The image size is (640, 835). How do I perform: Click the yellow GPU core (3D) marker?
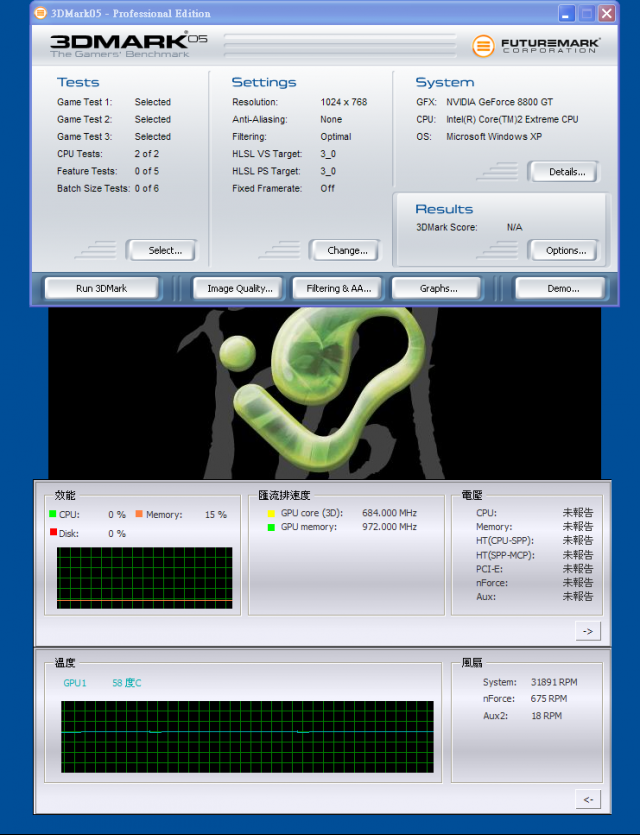pyautogui.click(x=271, y=514)
